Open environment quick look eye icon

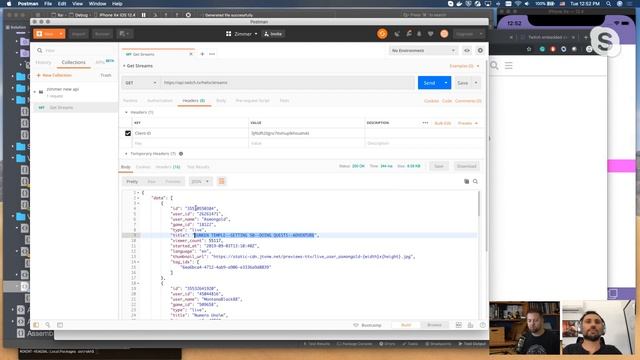[x=467, y=50]
